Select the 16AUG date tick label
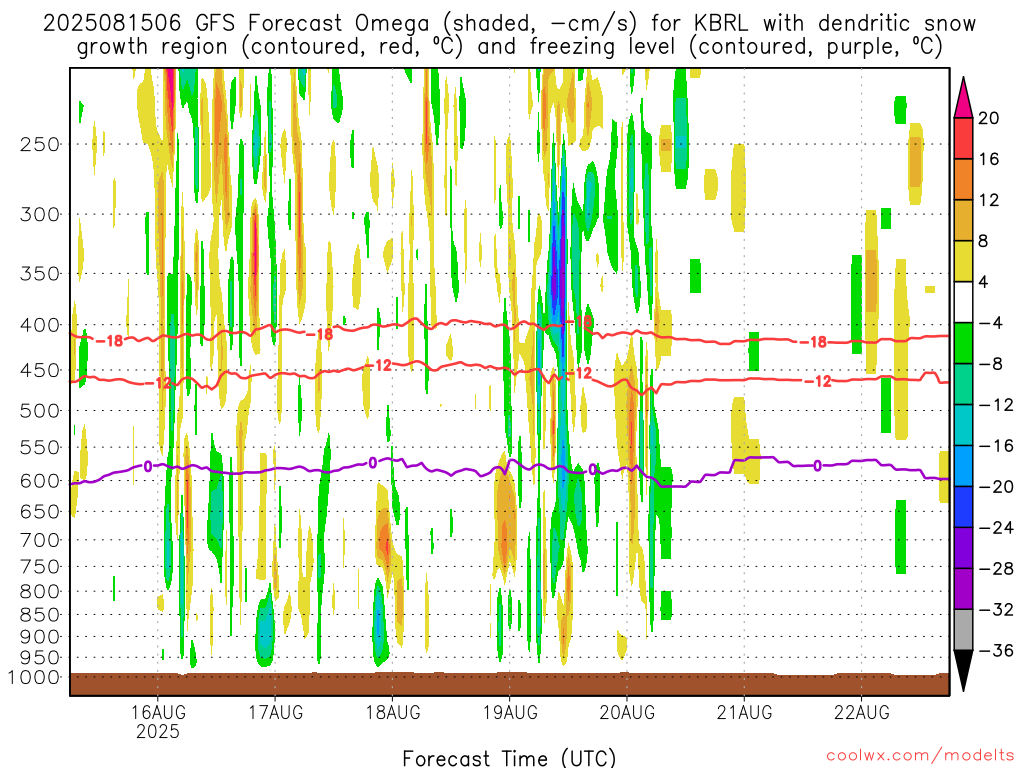The image size is (1024, 768). click(x=158, y=712)
